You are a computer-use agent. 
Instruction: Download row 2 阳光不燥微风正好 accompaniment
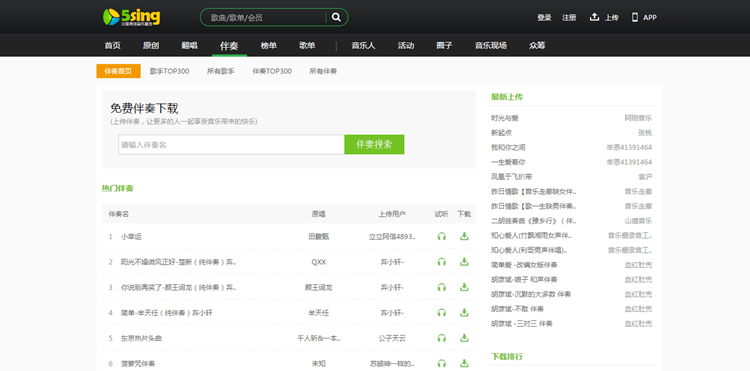pos(464,262)
